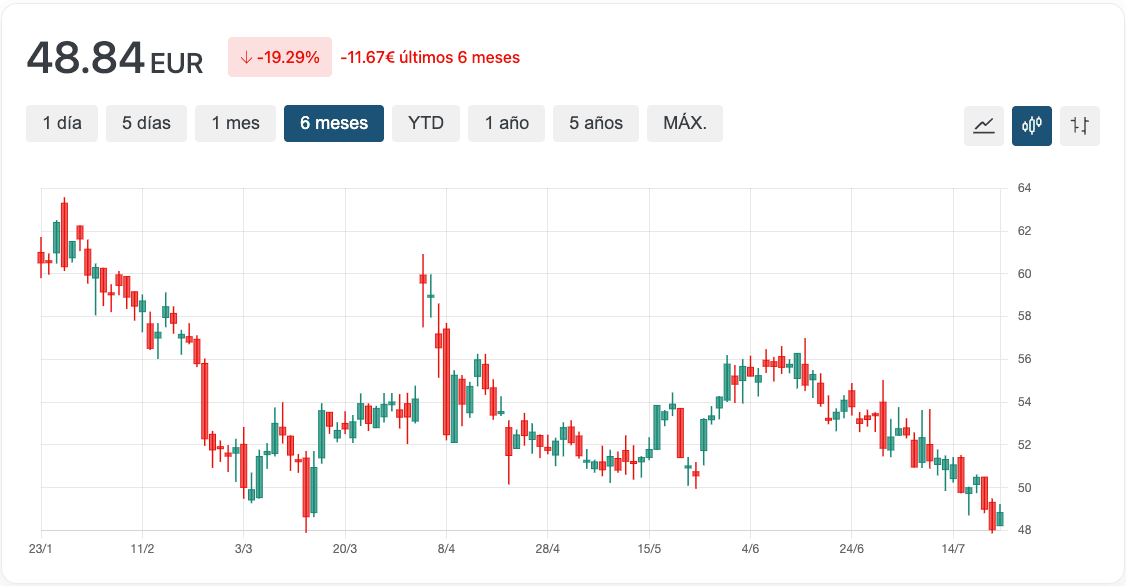Viewport: 1126px width, 586px height.
Task: Click the 48 value on price axis
Action: click(1024, 530)
